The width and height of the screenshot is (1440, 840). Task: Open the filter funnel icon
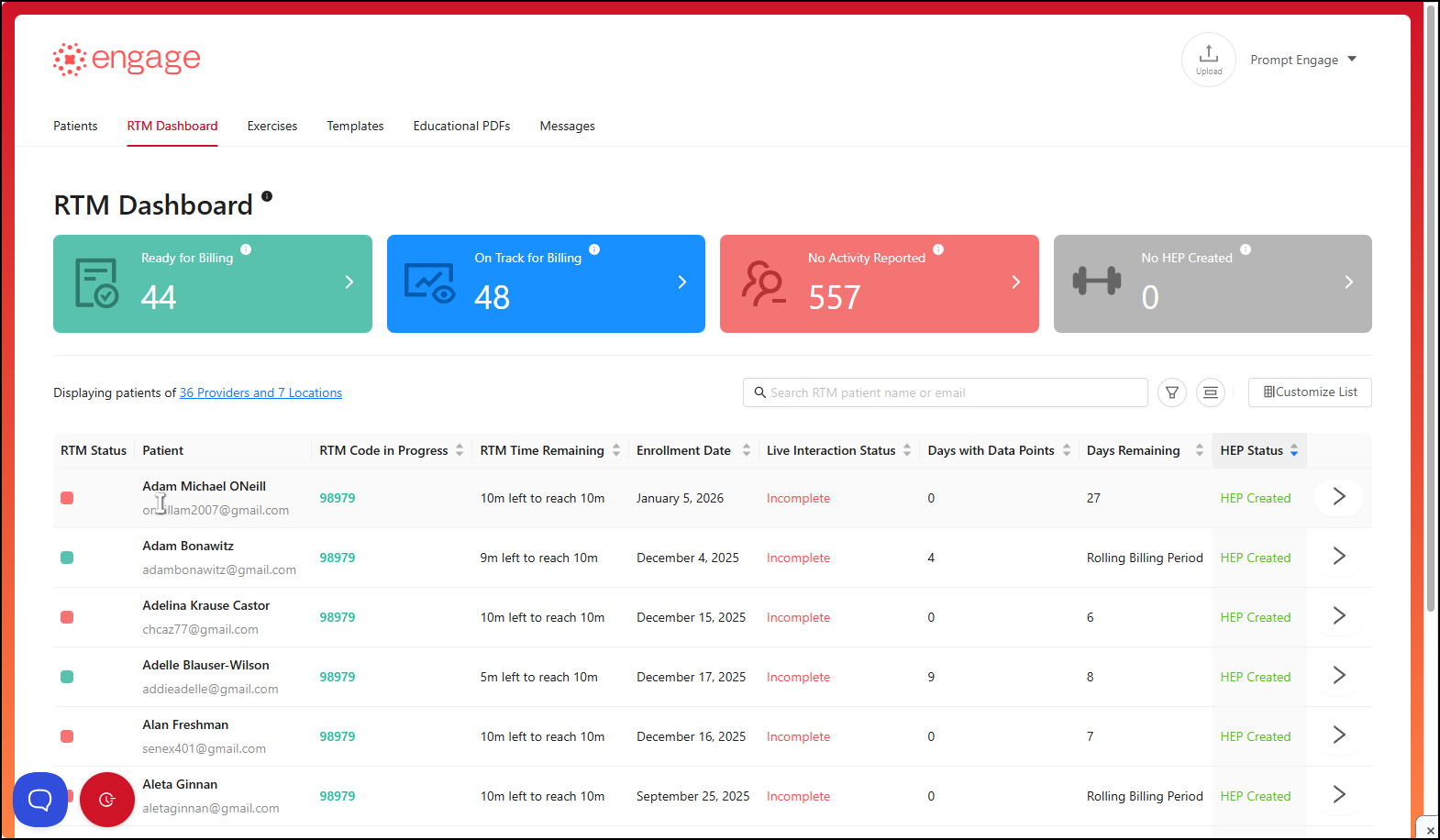1172,392
